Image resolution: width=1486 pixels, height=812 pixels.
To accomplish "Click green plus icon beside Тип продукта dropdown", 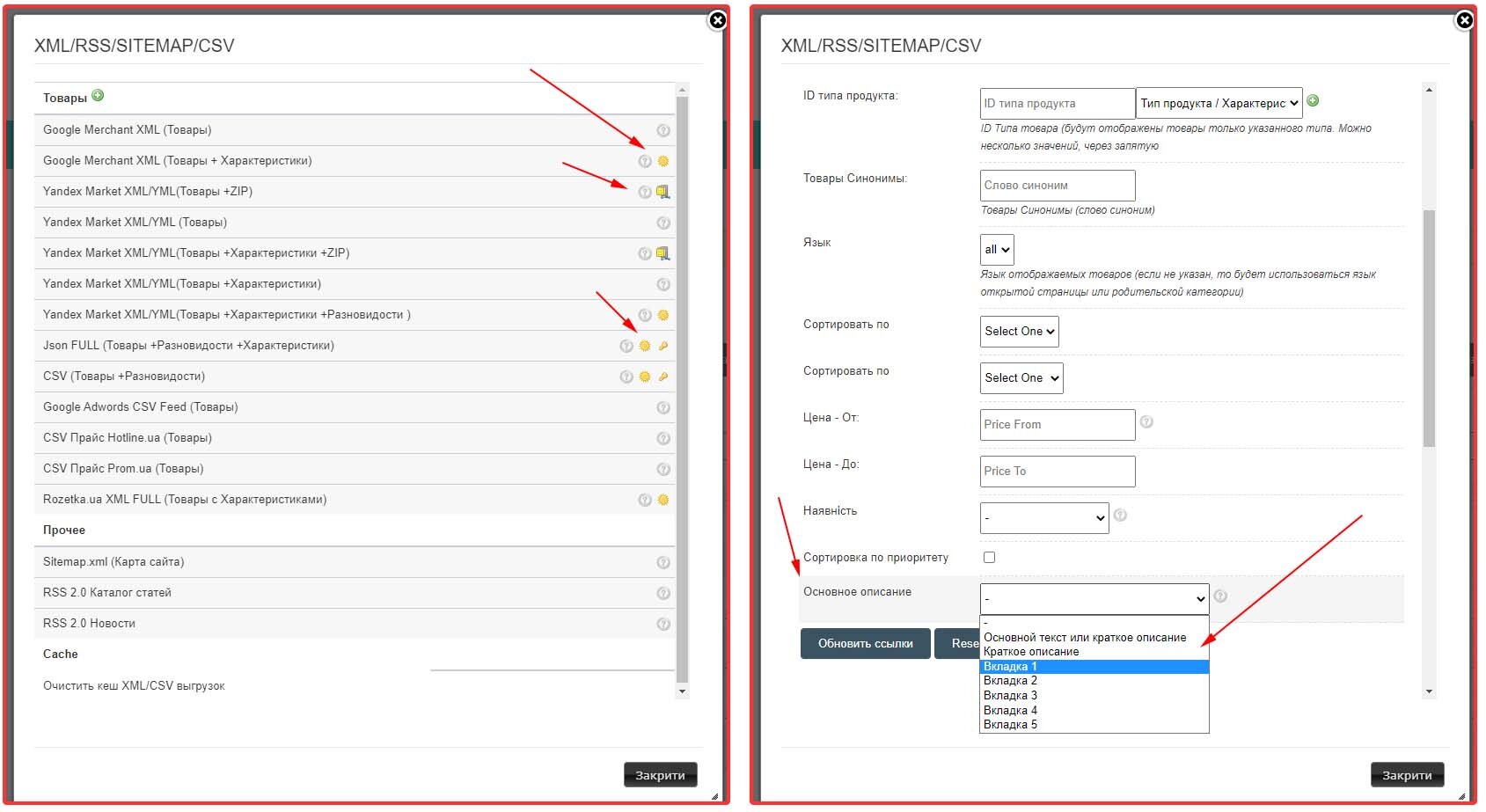I will coord(1314,100).
